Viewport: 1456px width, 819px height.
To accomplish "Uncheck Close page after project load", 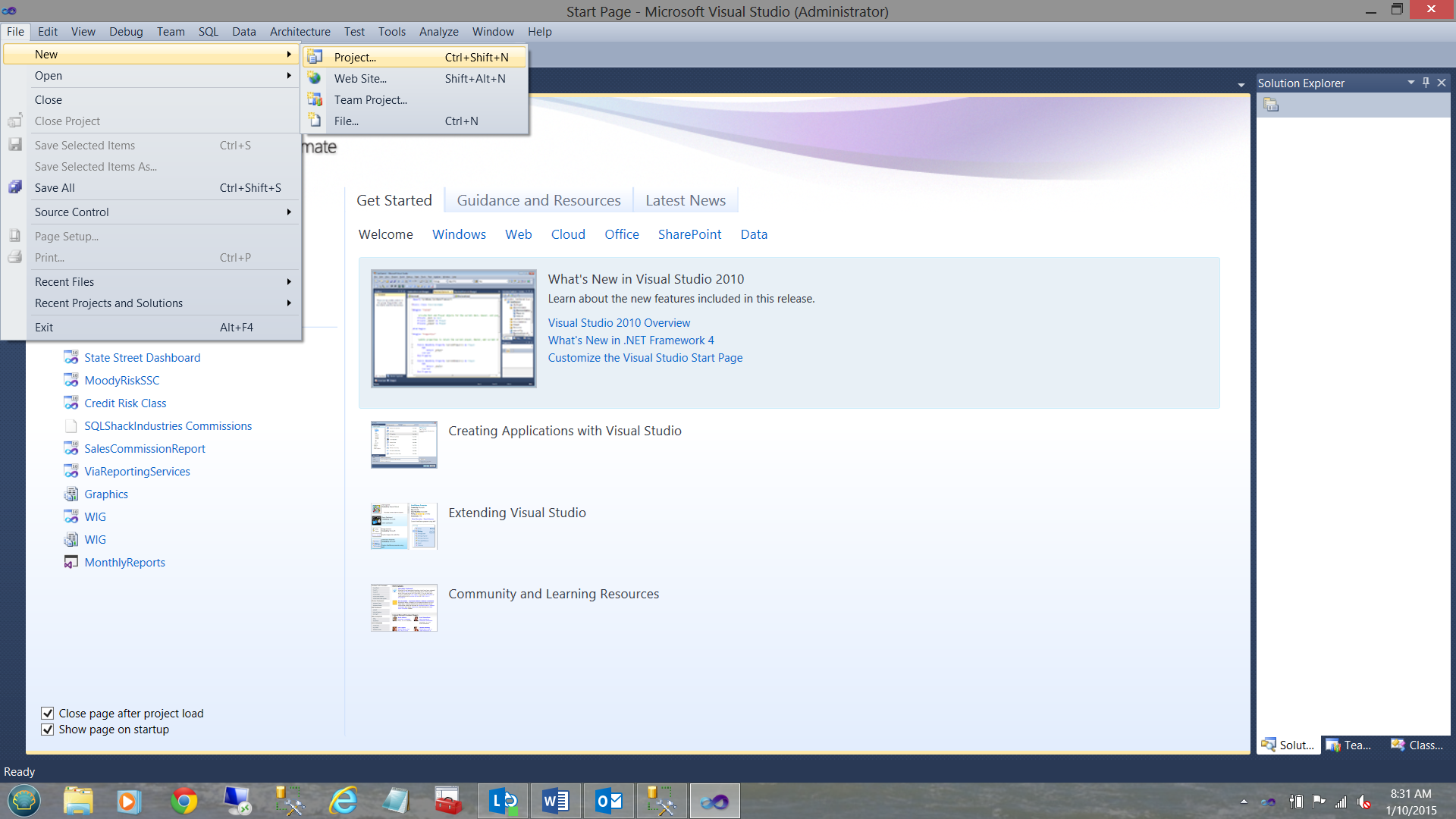I will pyautogui.click(x=47, y=713).
